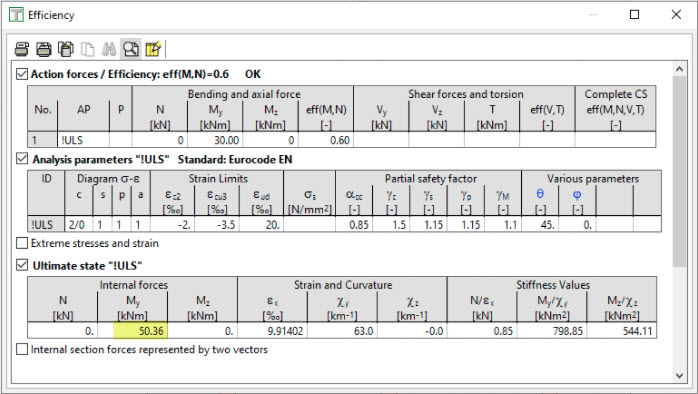
Task: Select the -3.5 strain limit cell
Action: [x=217, y=225]
